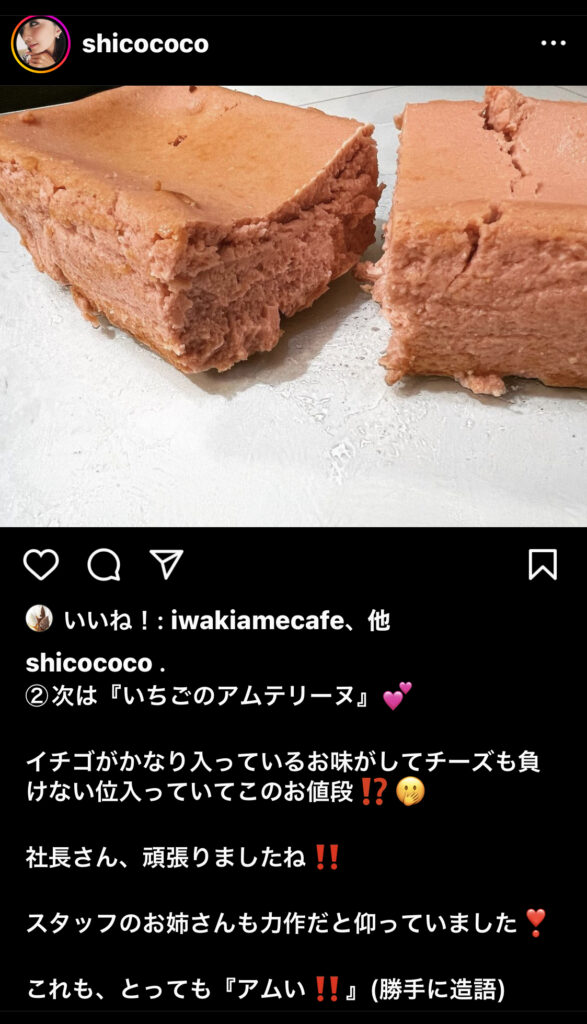Open comments via the speech bubble icon

(104, 564)
